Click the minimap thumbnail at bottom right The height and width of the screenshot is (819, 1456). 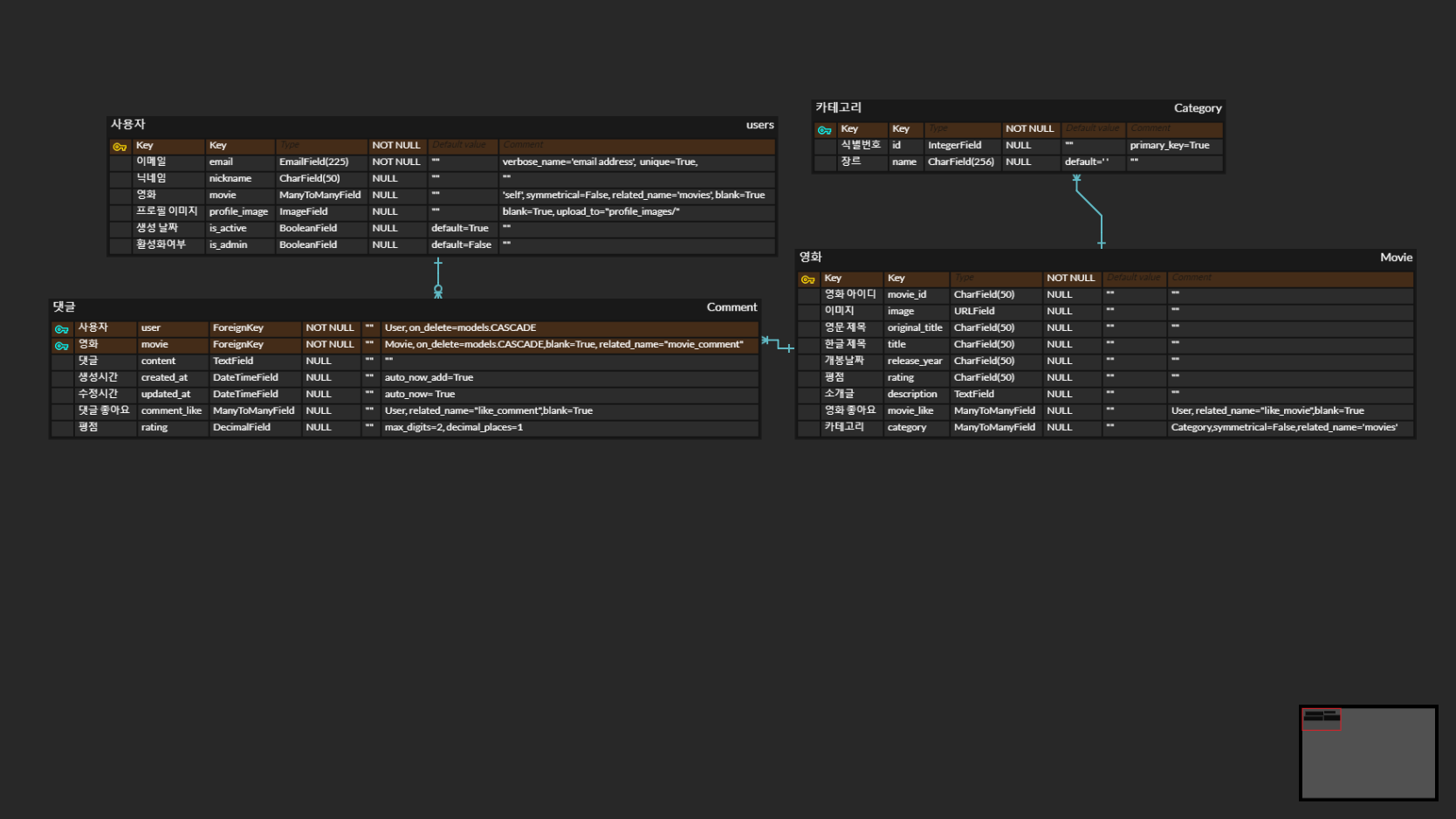pyautogui.click(x=1368, y=753)
